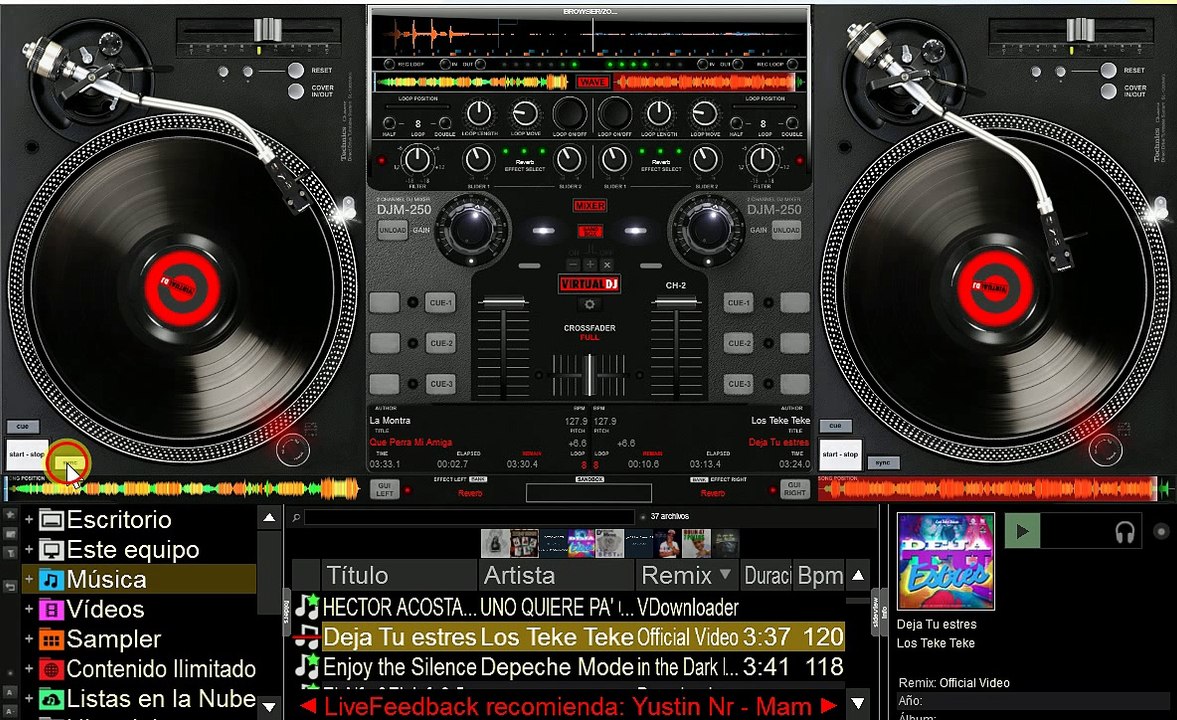Click the left deck HALF loop button
Image resolution: width=1177 pixels, height=720 pixels.
pos(389,123)
